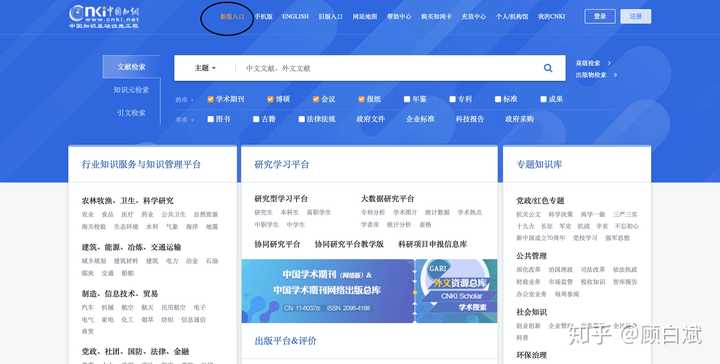Click the 外文资源总库 CNKI Scholar banner
This screenshot has height=364, width=720.
[x=456, y=291]
